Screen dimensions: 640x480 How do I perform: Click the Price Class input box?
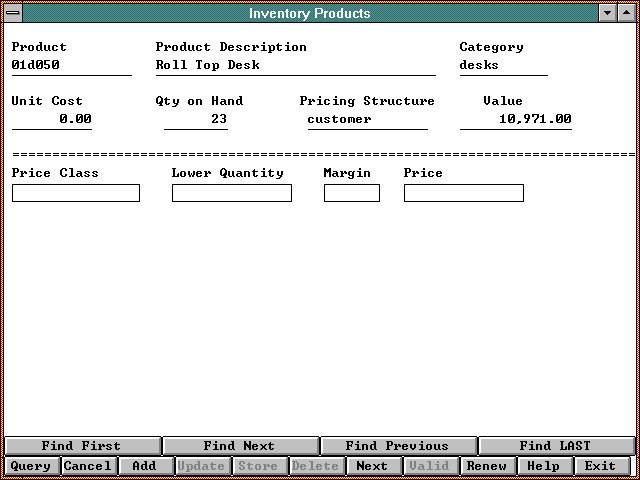76,193
